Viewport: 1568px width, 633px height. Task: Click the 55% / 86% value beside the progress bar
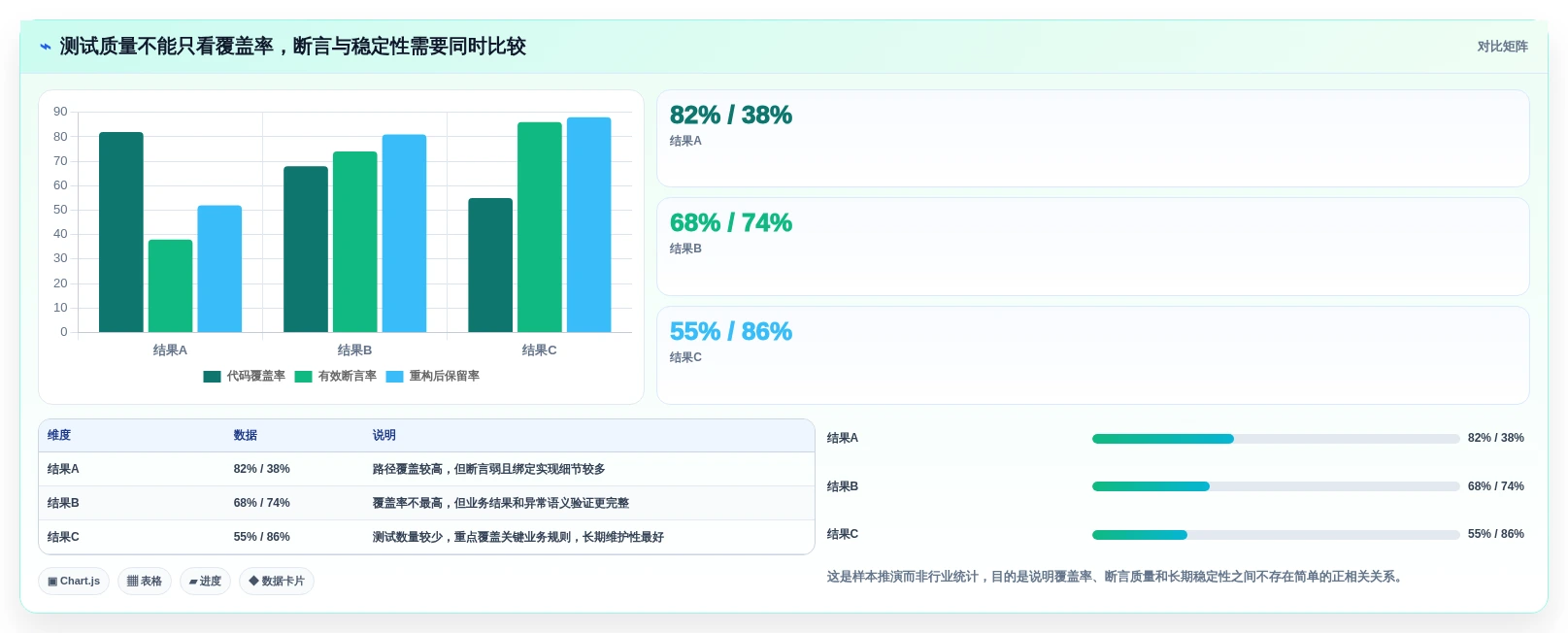1496,534
